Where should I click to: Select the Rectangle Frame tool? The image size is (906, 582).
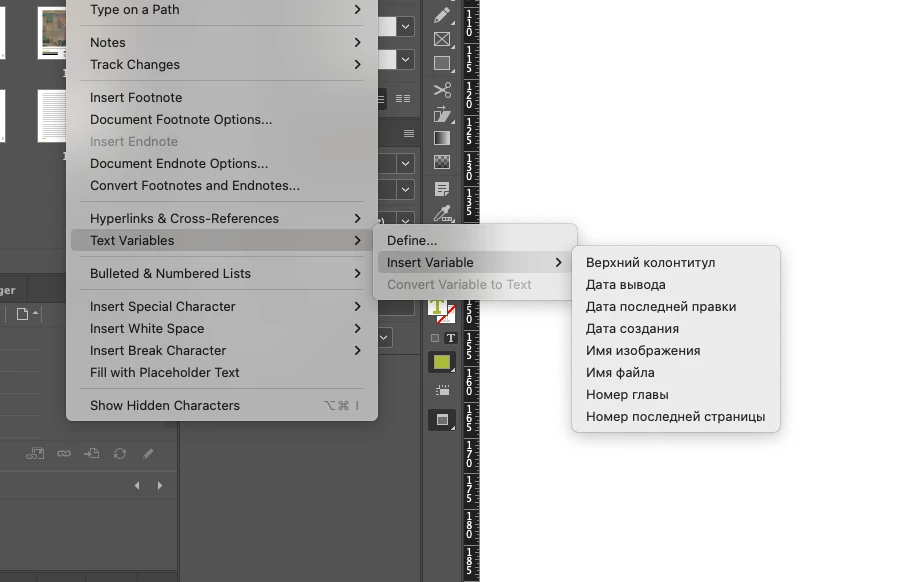coord(442,39)
